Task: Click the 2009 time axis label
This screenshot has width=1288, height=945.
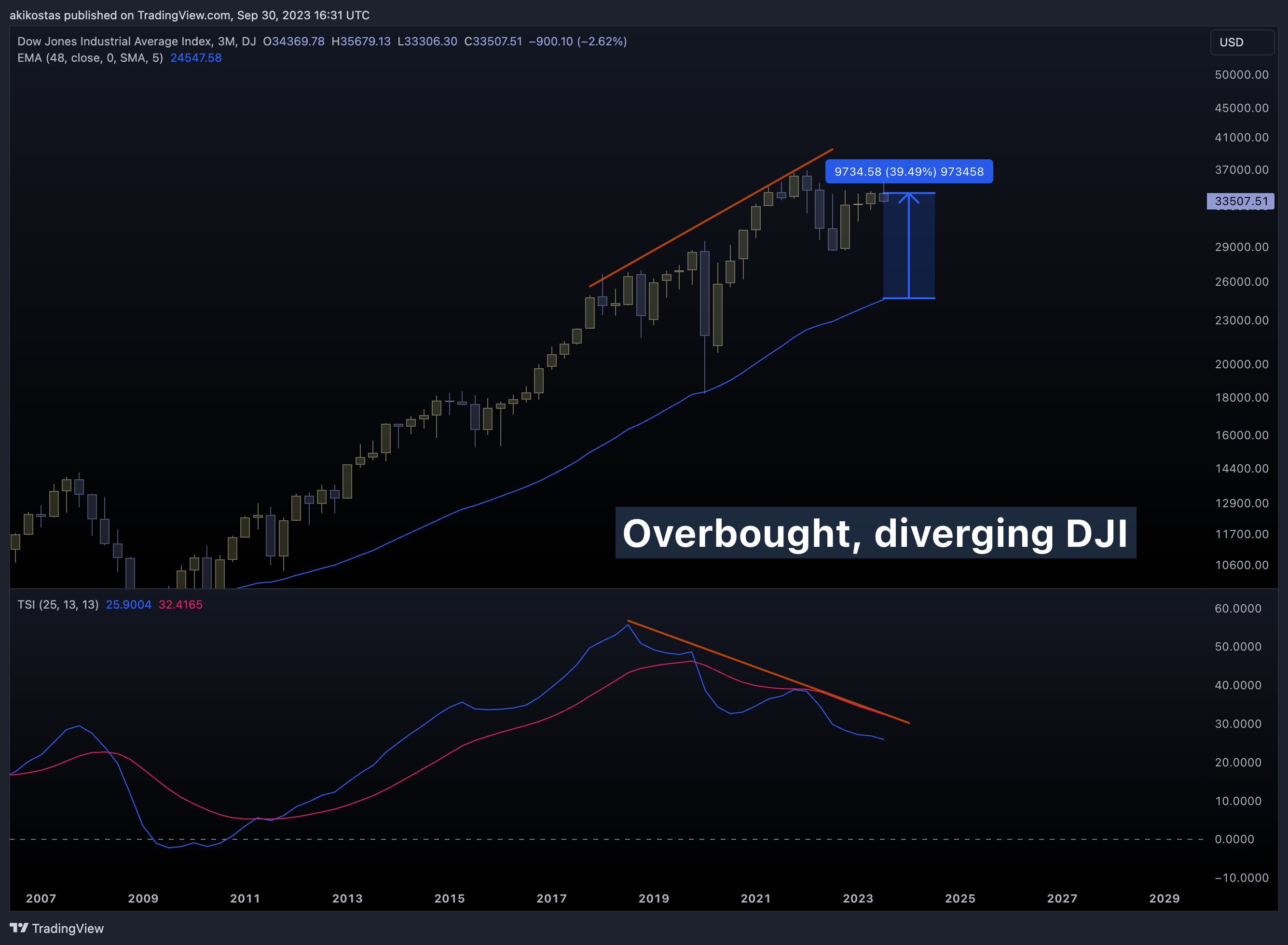Action: click(143, 899)
